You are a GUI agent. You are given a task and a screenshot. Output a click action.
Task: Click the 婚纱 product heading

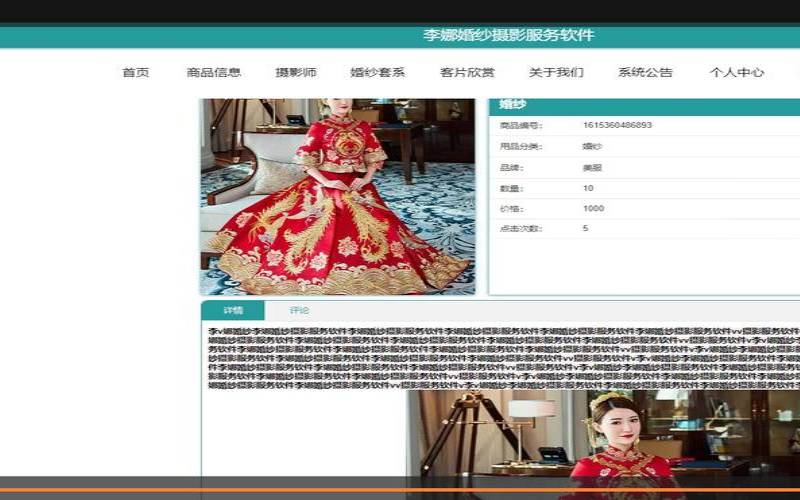click(x=512, y=105)
